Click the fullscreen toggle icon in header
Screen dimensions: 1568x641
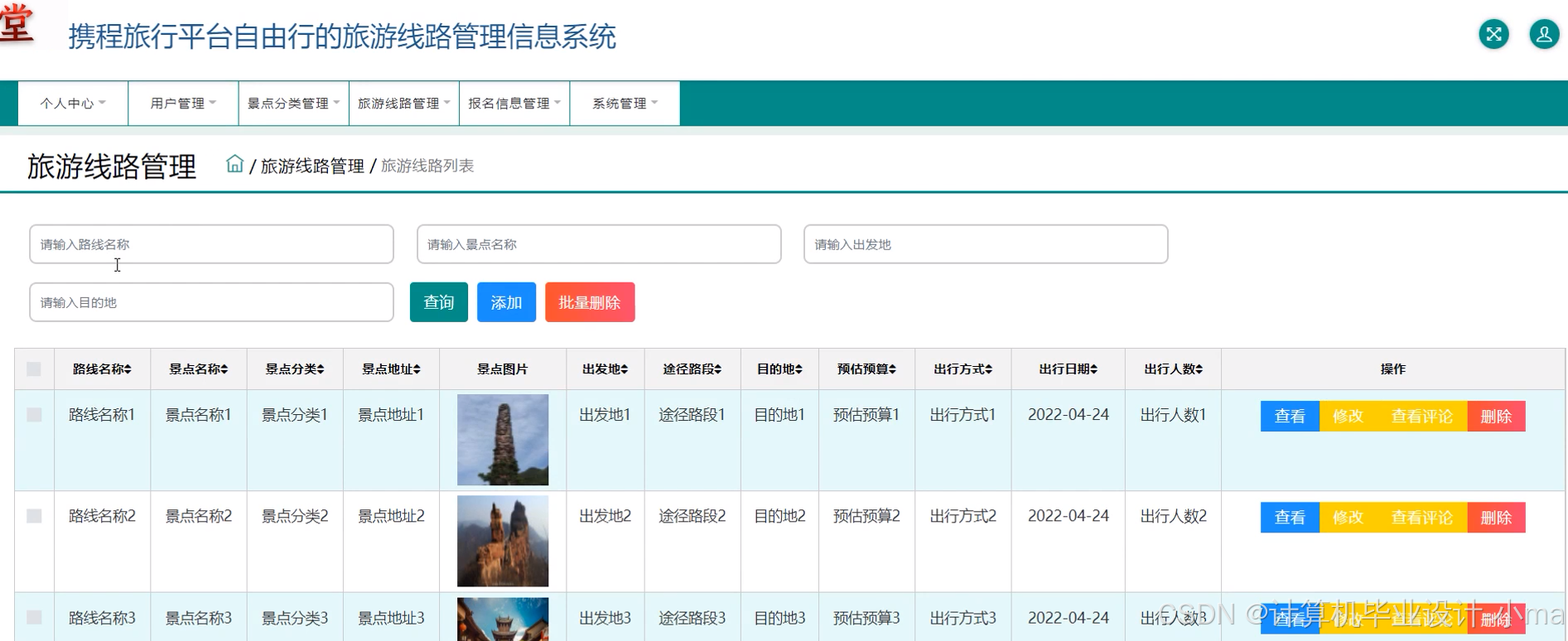click(x=1493, y=34)
